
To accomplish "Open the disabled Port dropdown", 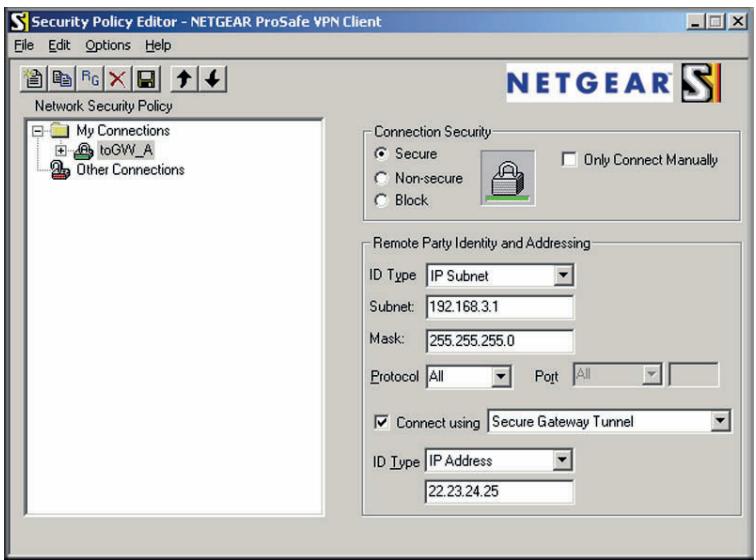I will pyautogui.click(x=651, y=374).
